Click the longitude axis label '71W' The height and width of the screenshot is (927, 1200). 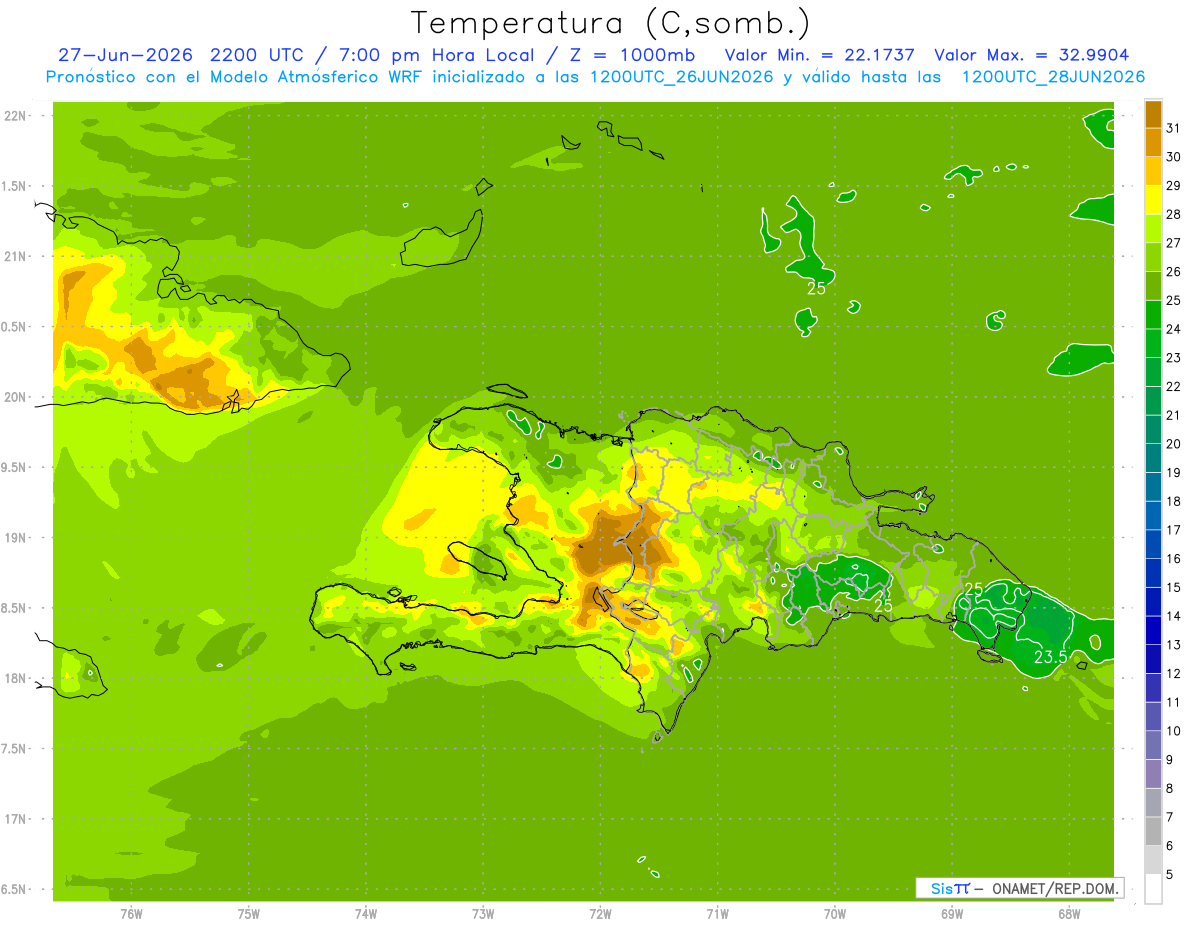pyautogui.click(x=717, y=913)
